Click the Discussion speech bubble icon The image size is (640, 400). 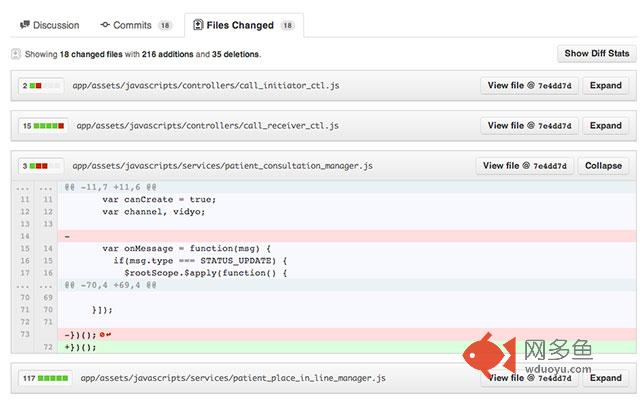25,25
